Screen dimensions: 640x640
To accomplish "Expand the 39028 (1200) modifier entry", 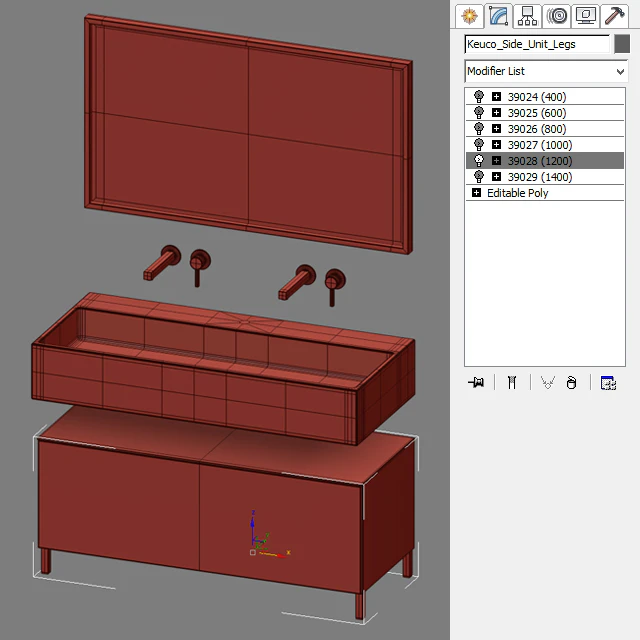I will (496, 160).
